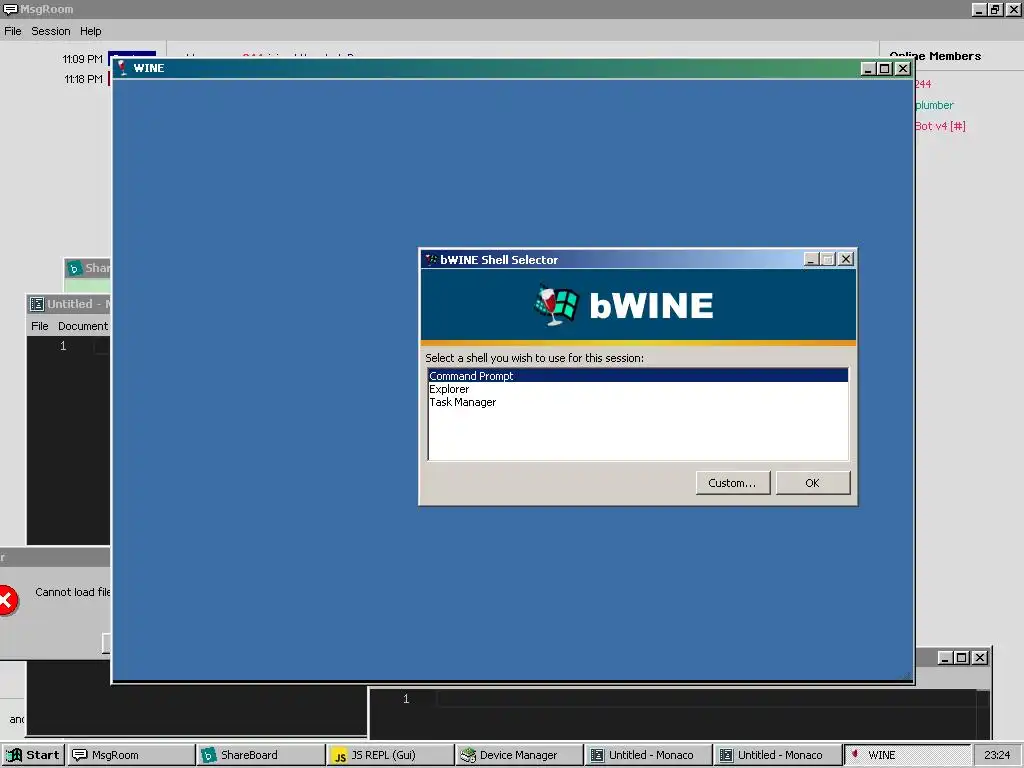The height and width of the screenshot is (768, 1024).
Task: Maximize the bottom-right Monaco window
Action: point(961,658)
